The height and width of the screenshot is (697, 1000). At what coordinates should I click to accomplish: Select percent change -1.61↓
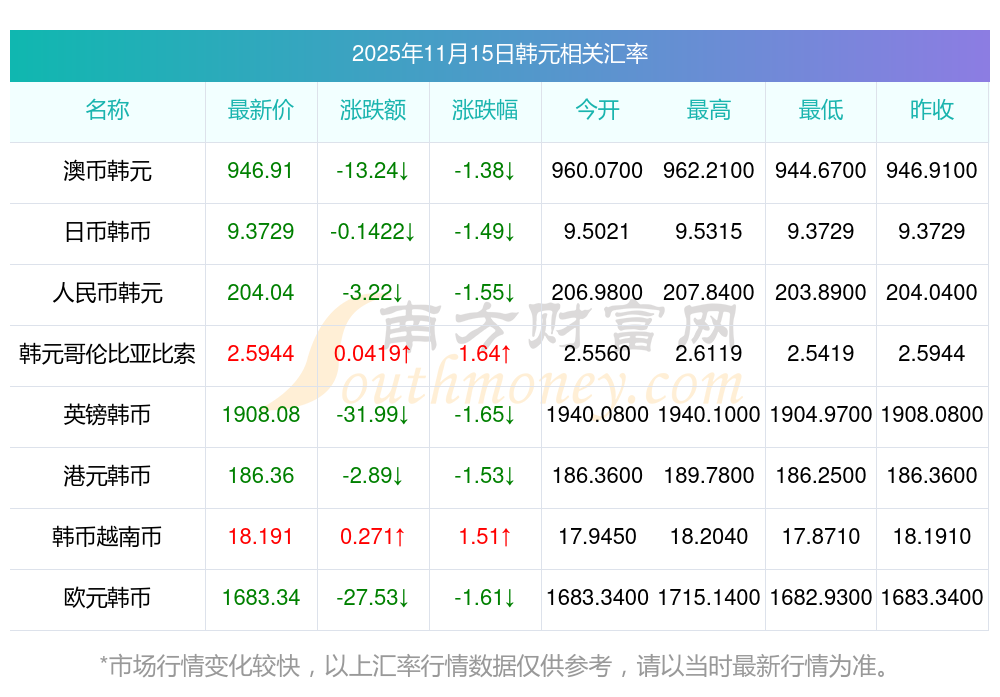485,598
